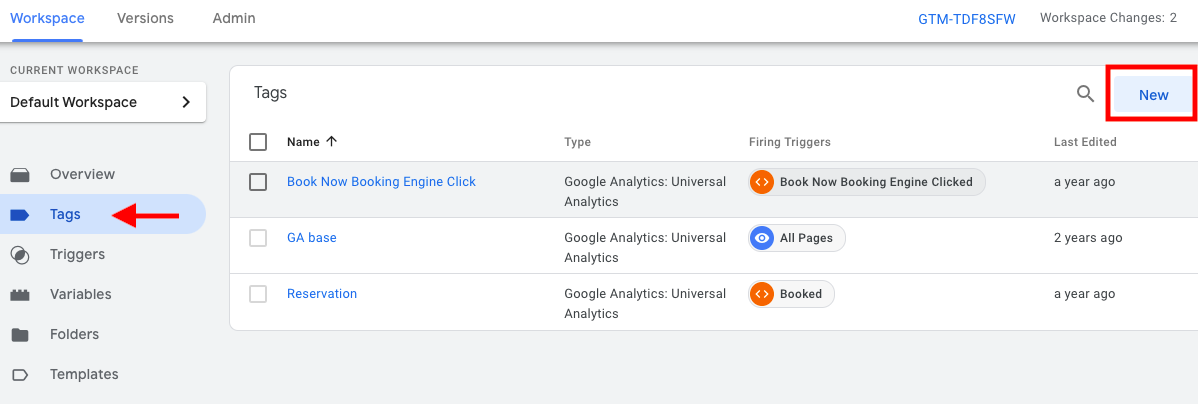This screenshot has width=1198, height=404.
Task: Click the orange Booked trigger icon
Action: pos(761,294)
